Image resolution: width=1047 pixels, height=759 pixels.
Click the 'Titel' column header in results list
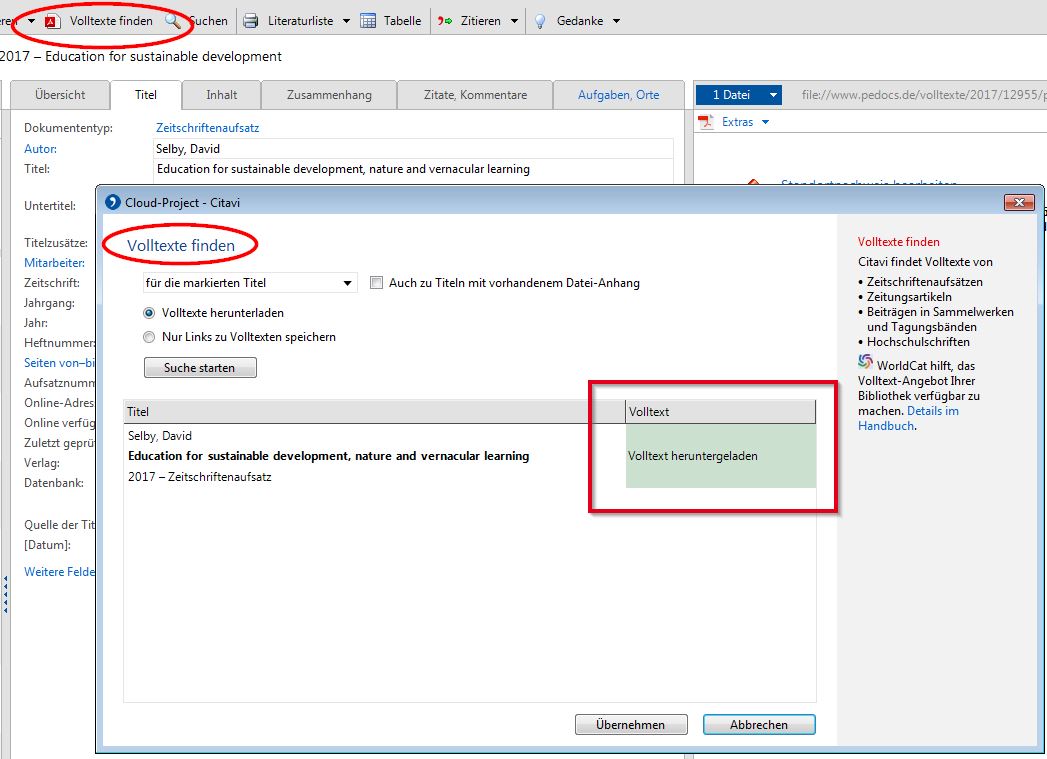(374, 412)
